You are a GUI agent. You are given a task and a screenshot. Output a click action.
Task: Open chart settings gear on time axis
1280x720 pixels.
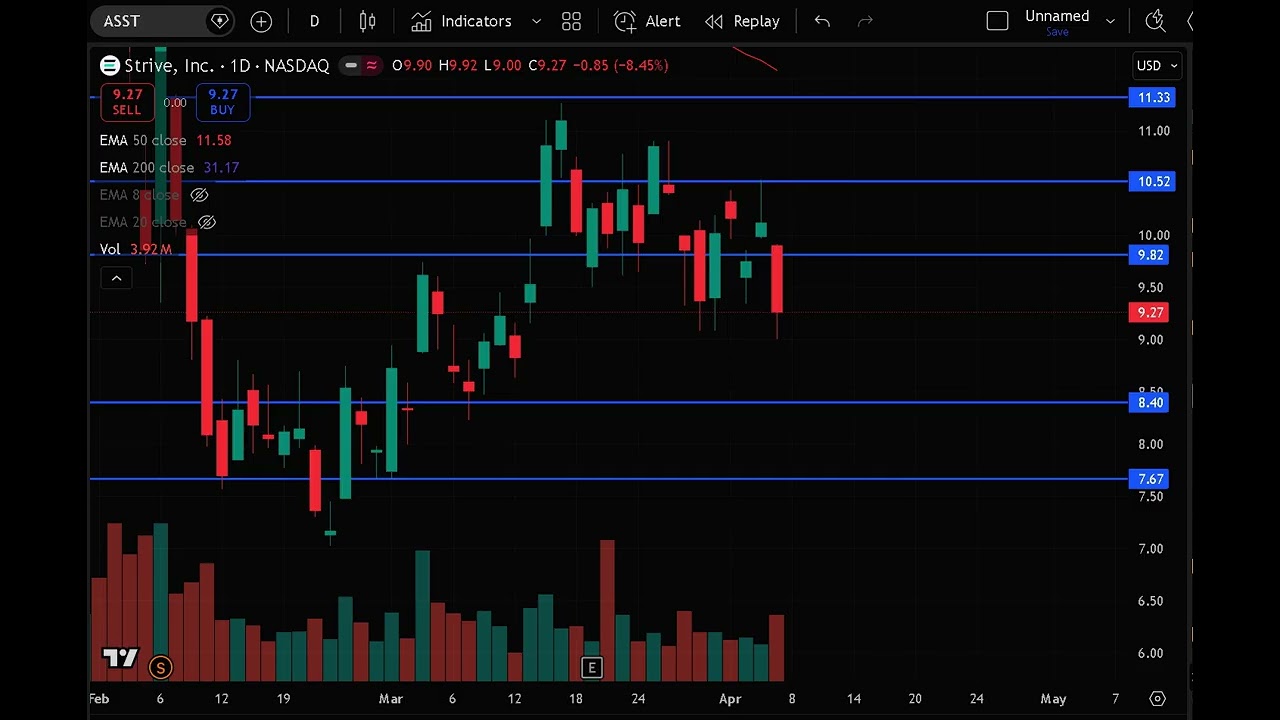1157,699
